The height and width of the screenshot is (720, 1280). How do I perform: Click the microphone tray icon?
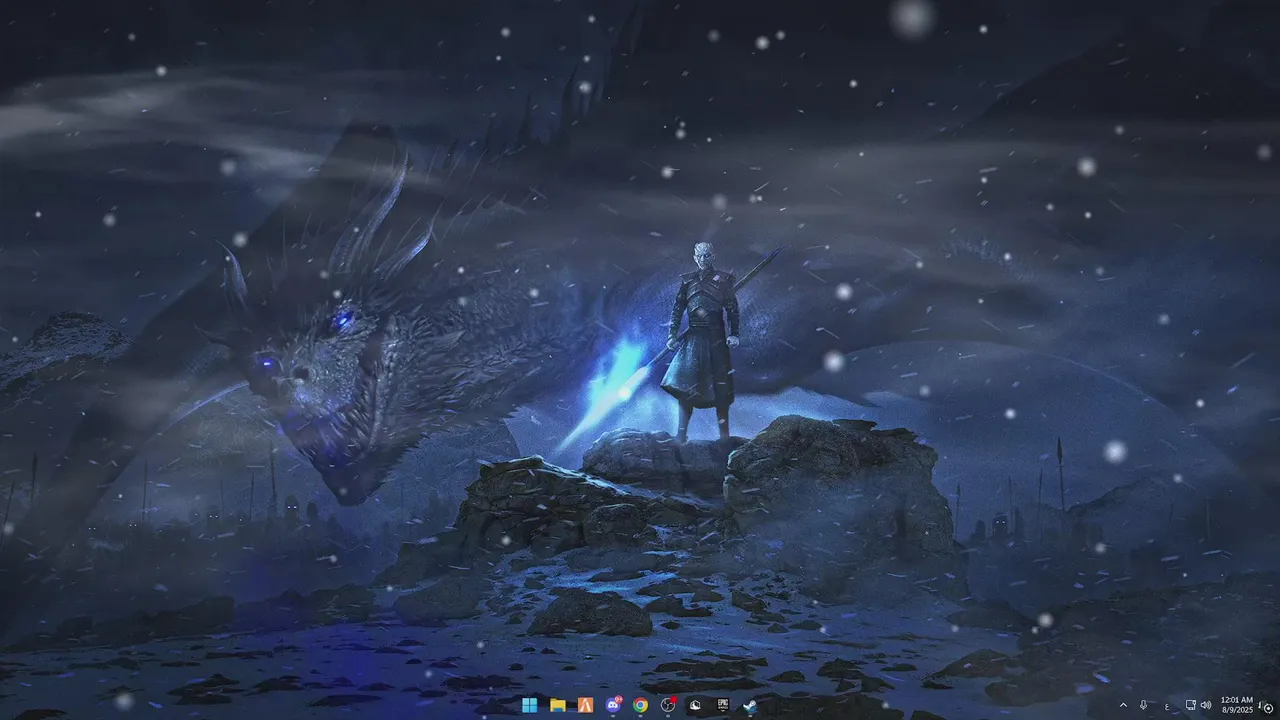[1143, 705]
